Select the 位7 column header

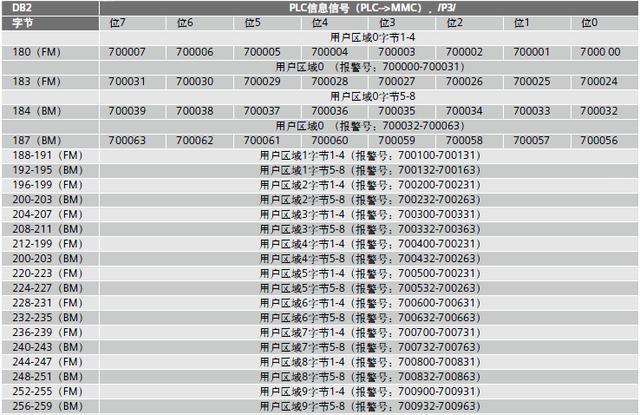[118, 23]
